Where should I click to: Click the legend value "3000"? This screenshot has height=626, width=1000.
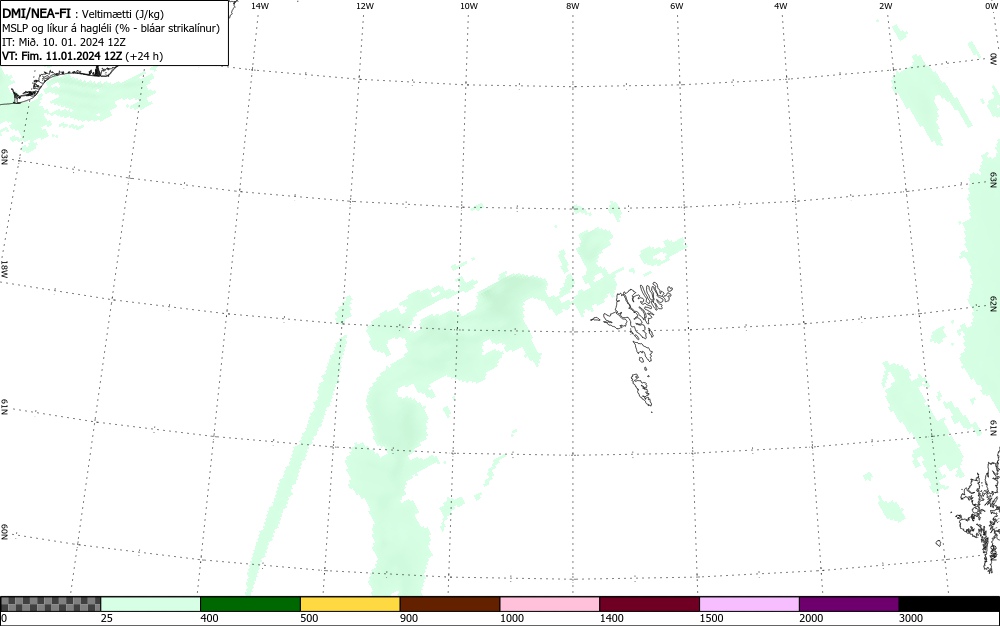911,618
